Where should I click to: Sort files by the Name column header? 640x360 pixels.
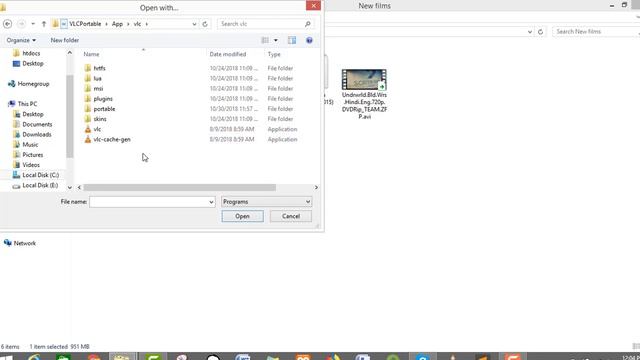(91, 54)
